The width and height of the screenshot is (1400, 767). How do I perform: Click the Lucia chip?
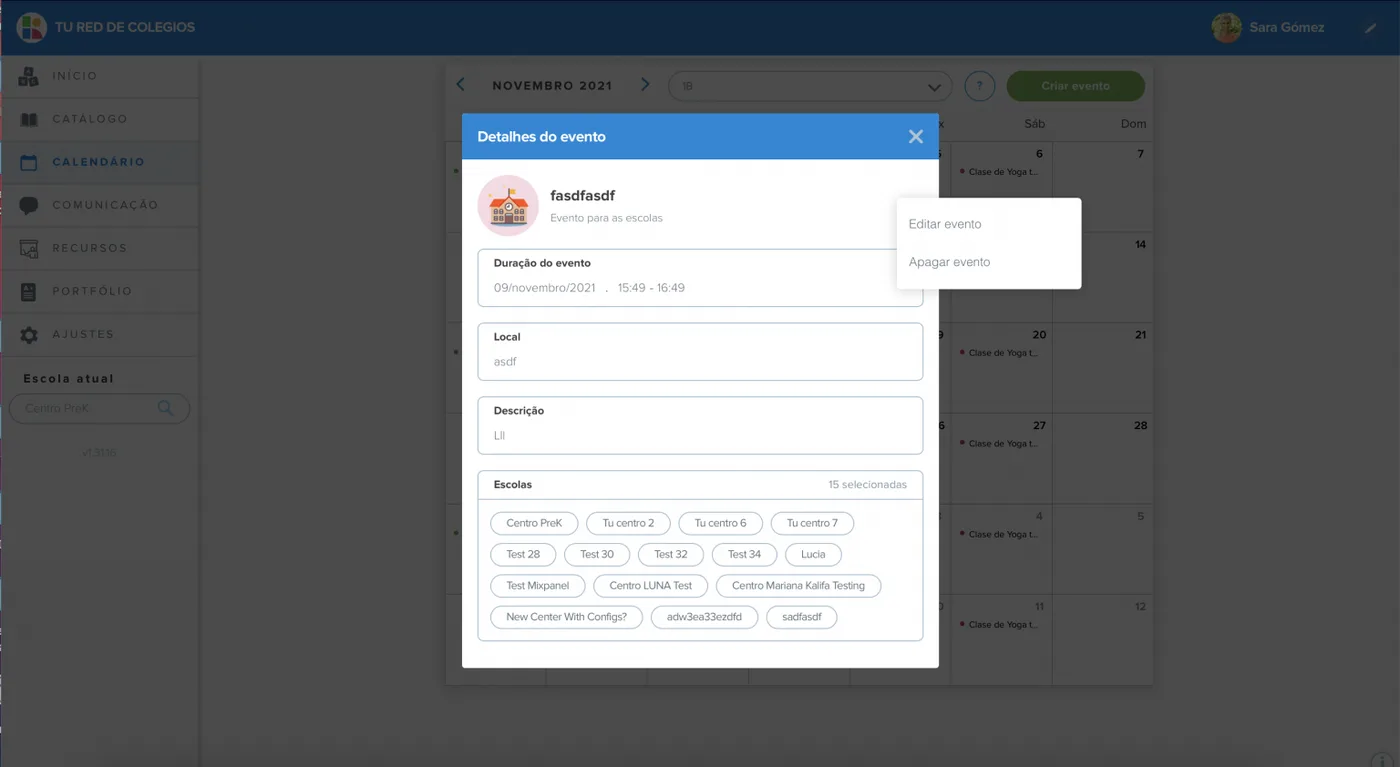tap(813, 554)
